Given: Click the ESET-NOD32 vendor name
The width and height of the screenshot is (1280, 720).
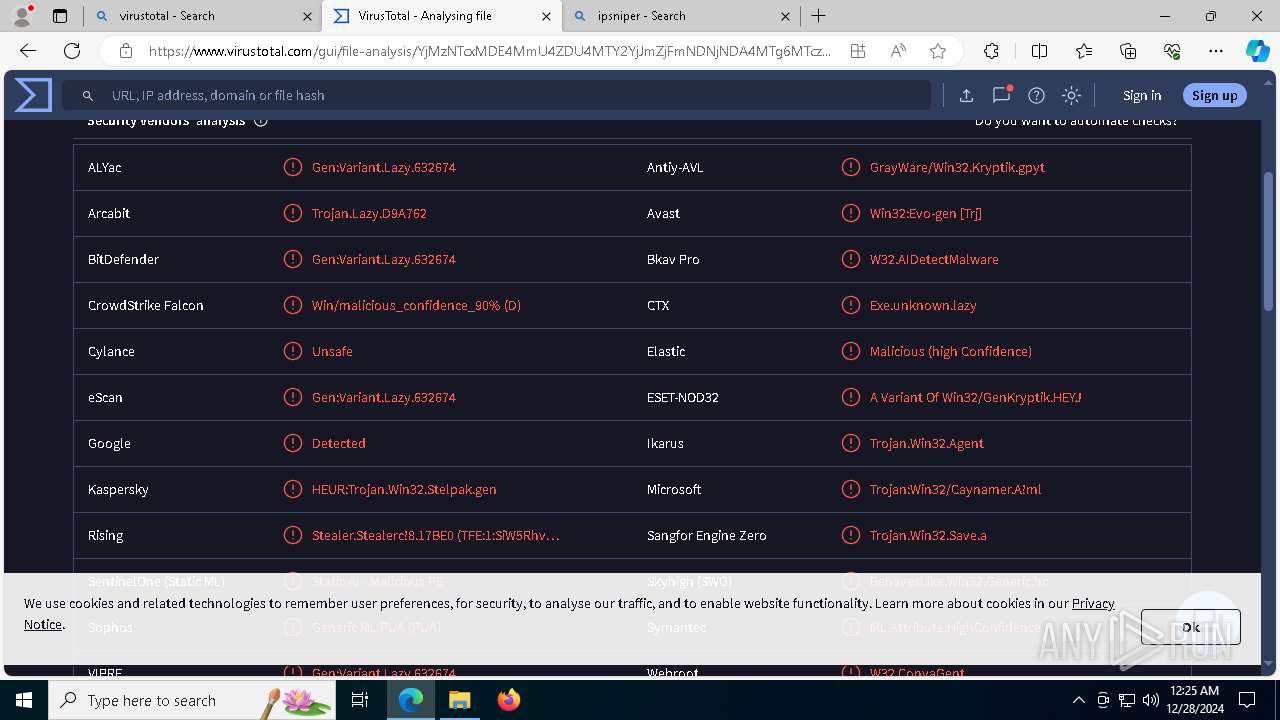Looking at the screenshot, I should (683, 397).
